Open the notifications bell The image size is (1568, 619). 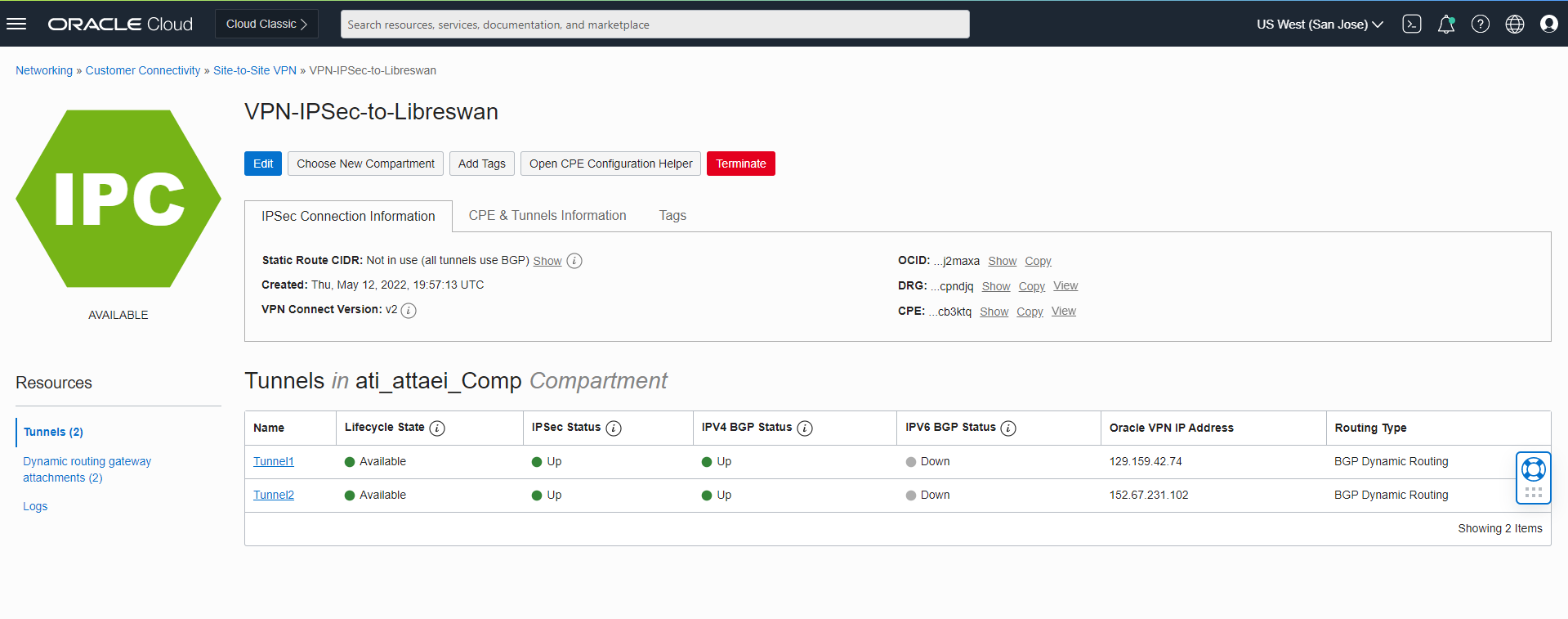point(1445,25)
